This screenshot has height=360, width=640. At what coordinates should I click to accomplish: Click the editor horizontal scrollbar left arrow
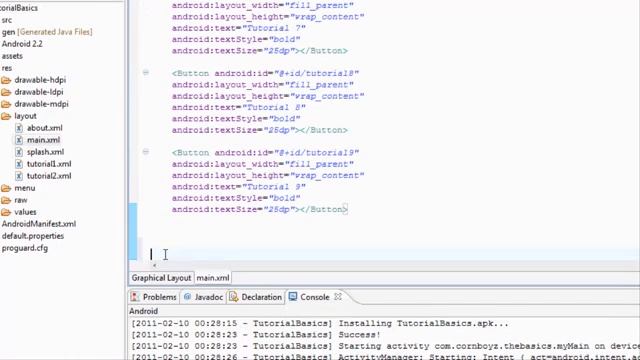(154, 265)
